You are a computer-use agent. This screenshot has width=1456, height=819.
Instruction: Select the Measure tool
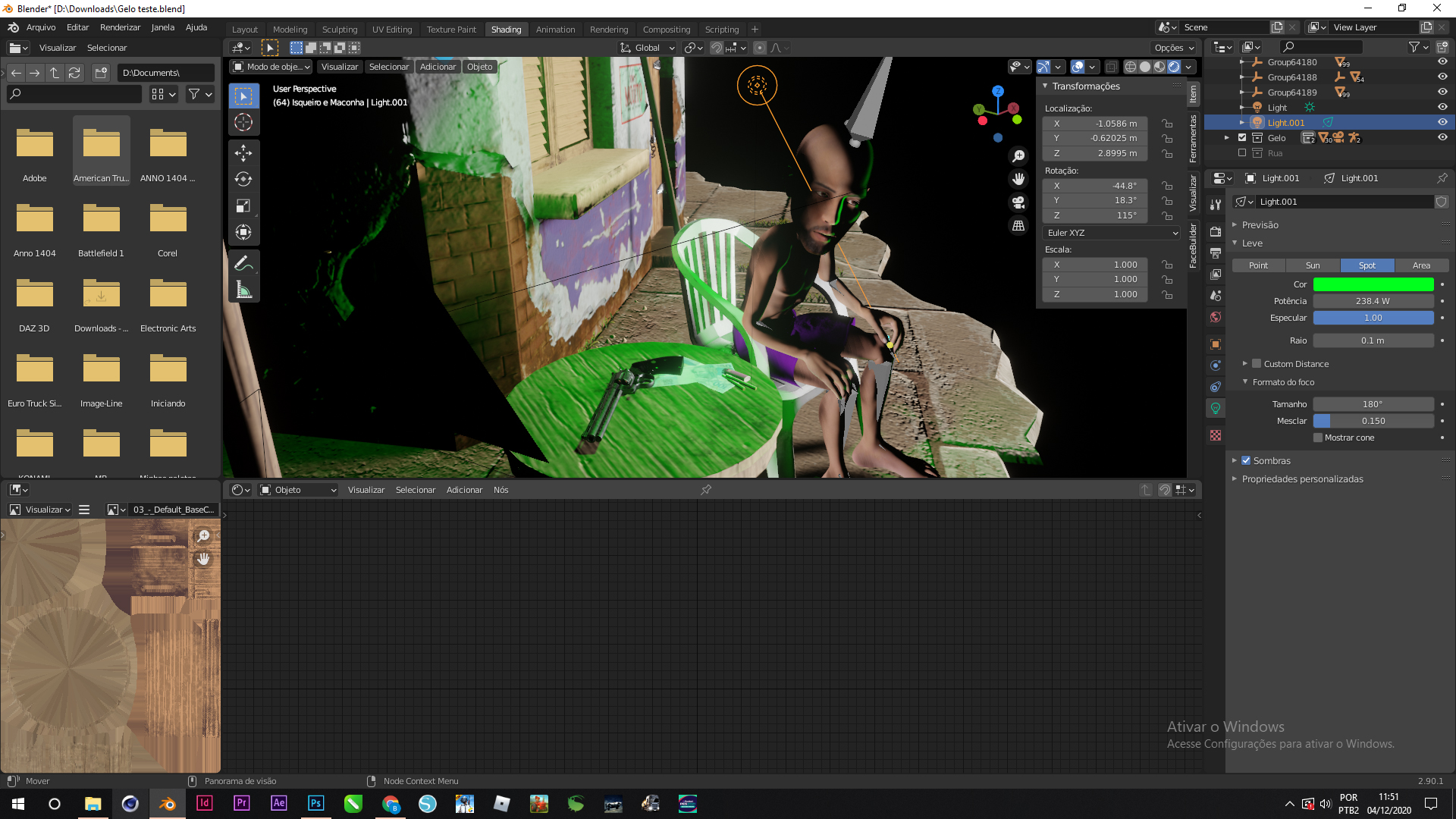pyautogui.click(x=243, y=290)
